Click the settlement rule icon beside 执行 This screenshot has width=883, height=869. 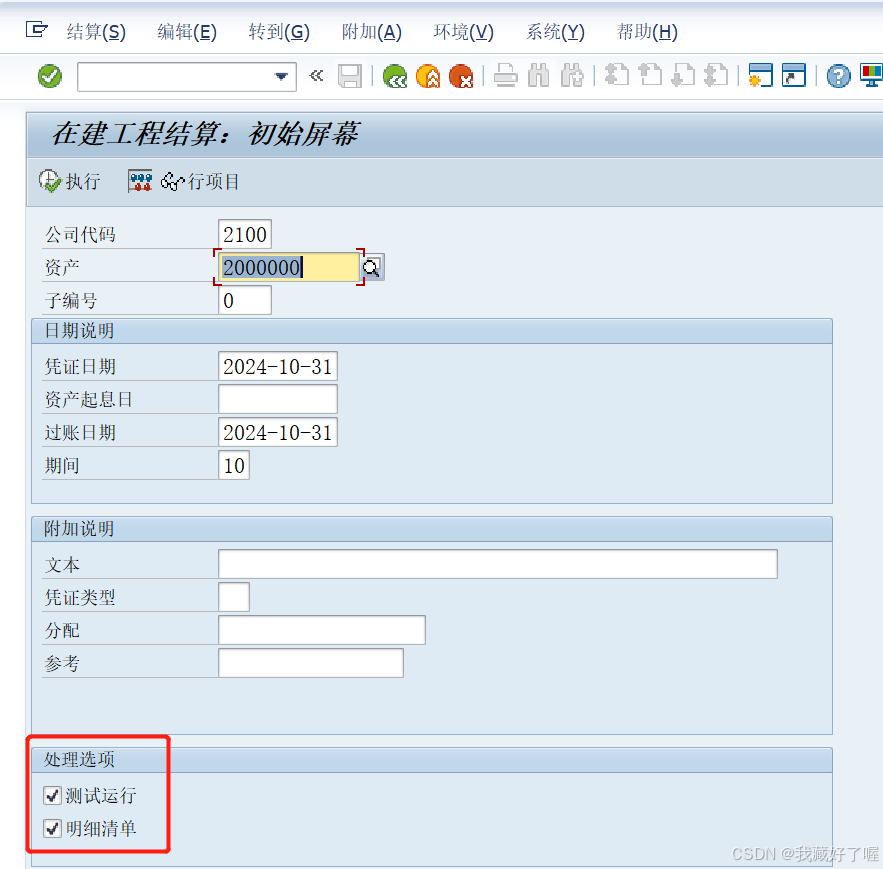tap(140, 181)
